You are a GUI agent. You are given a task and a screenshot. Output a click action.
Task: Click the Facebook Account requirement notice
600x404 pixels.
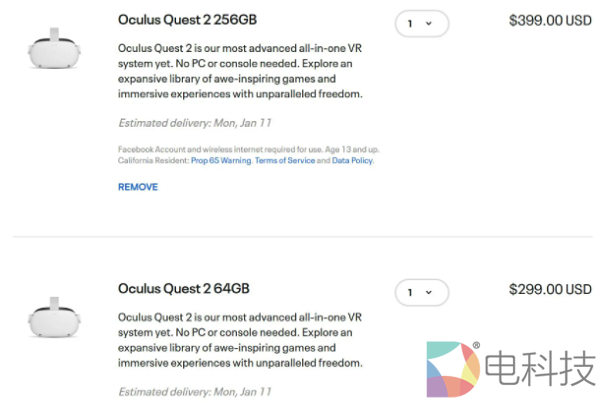tap(248, 150)
